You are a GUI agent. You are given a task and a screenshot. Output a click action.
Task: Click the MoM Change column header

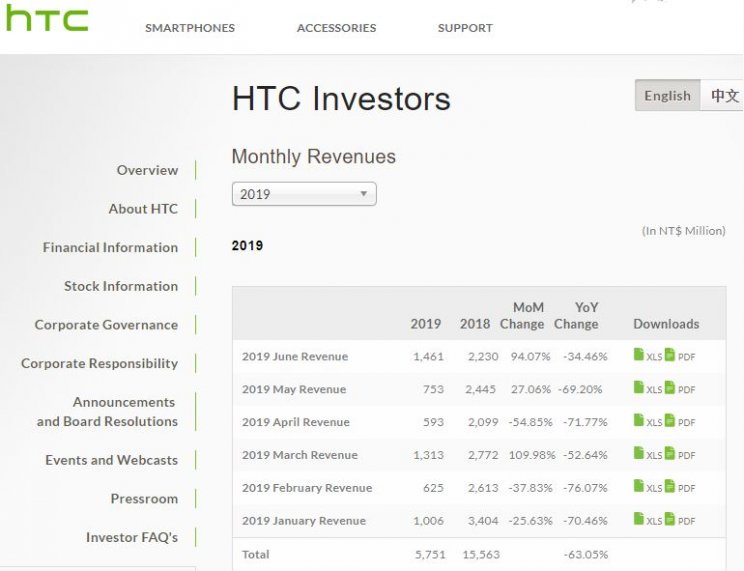(522, 316)
